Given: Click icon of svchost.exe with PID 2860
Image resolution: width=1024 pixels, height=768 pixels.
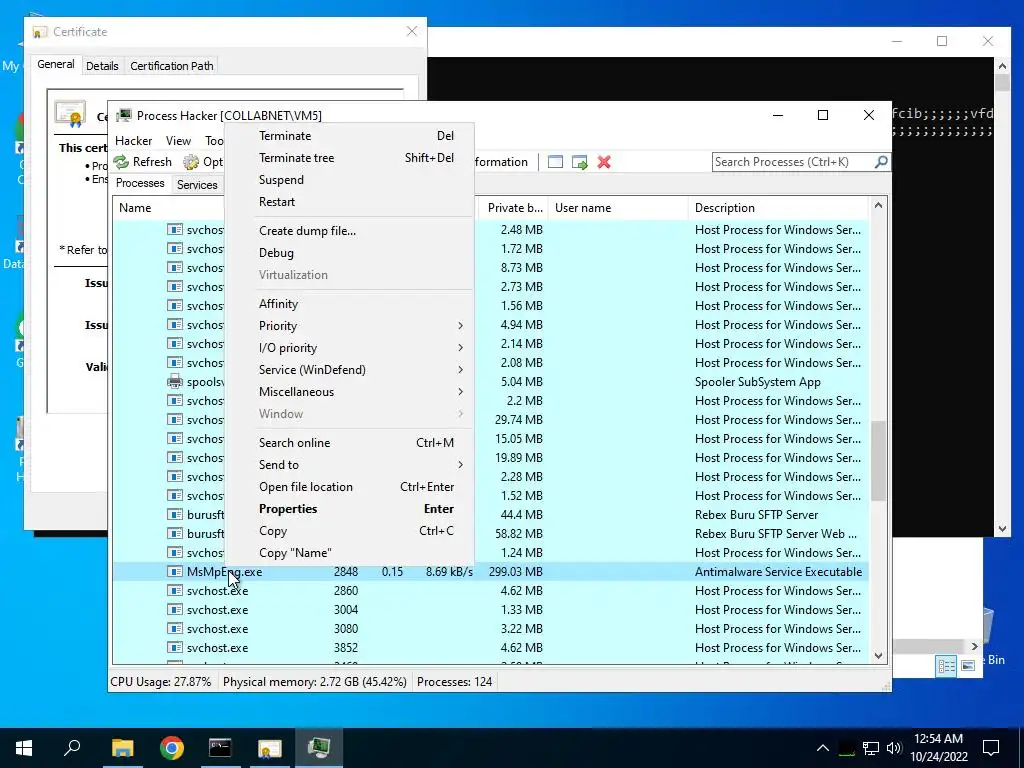Looking at the screenshot, I should tap(174, 590).
